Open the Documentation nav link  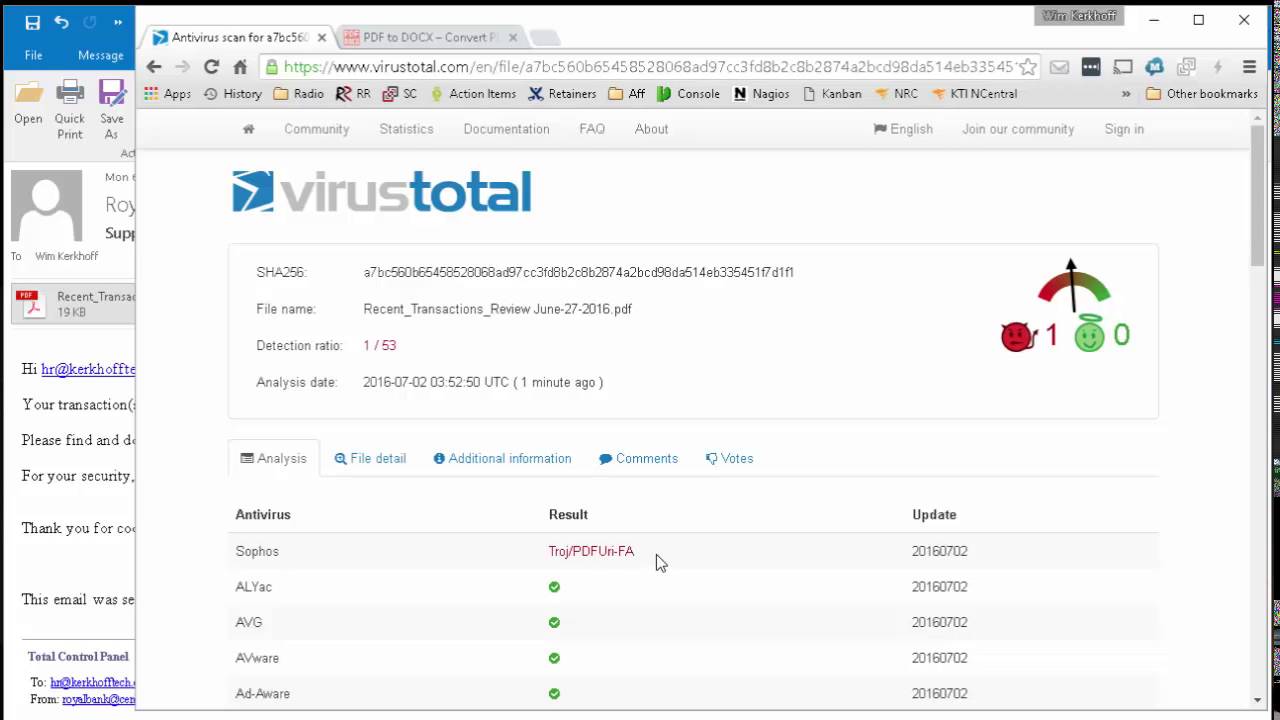[x=506, y=129]
